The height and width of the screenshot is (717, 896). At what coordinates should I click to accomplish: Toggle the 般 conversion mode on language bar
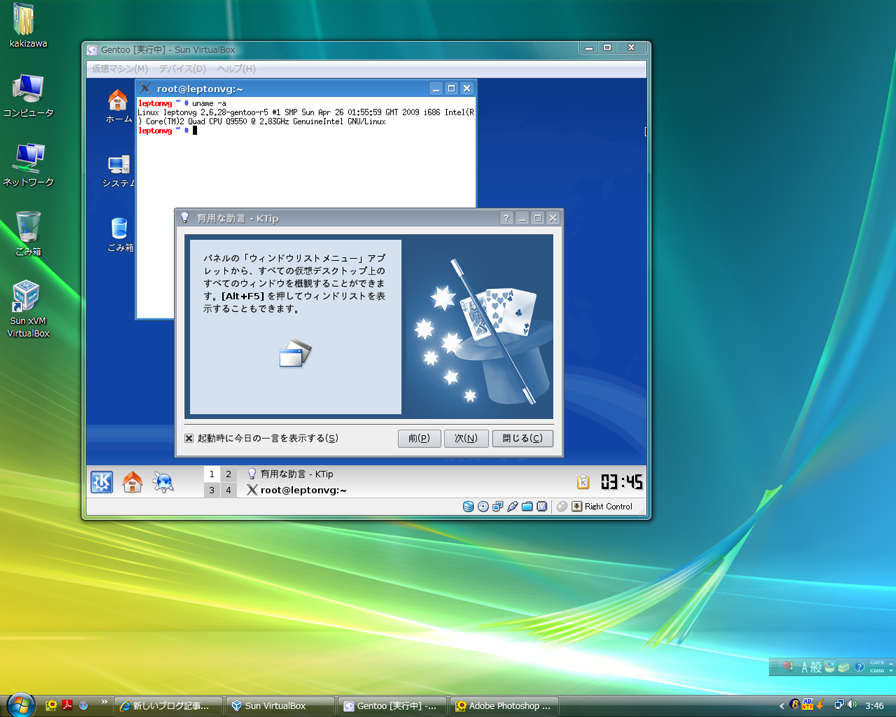click(816, 667)
